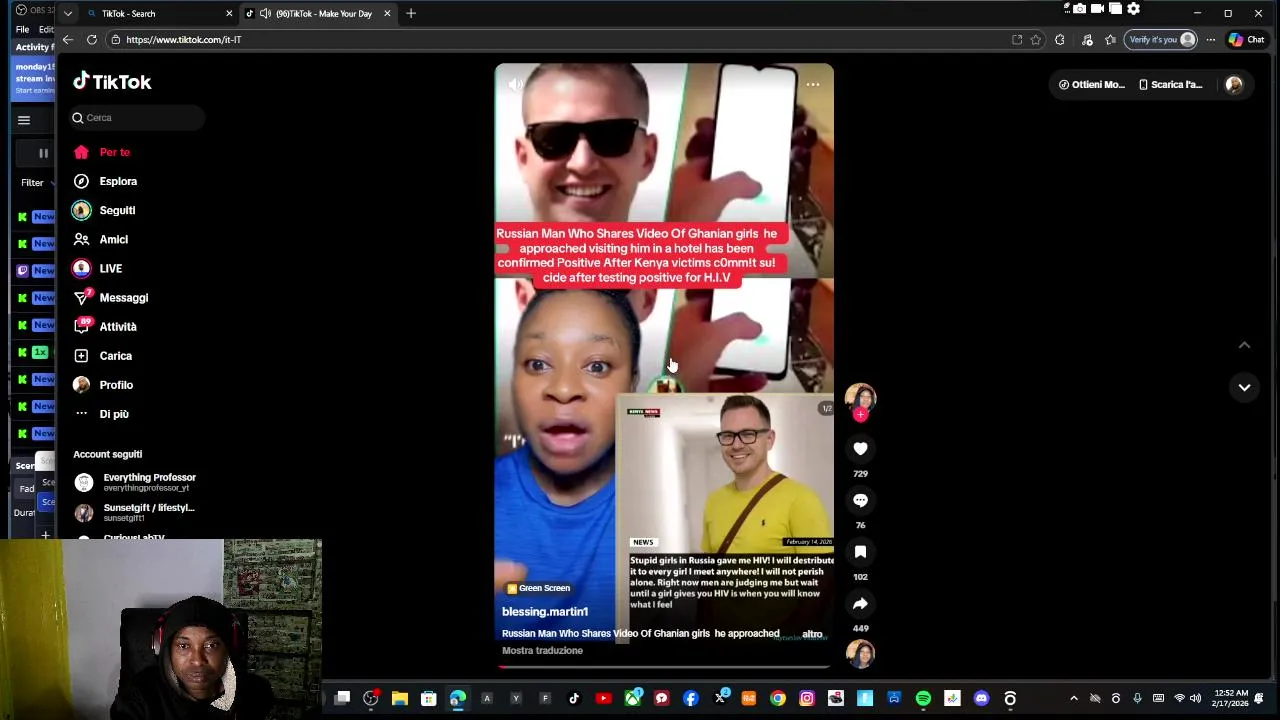Viewport: 1280px width, 720px height.
Task: Follow blessing.martin1 with the red plus badge
Action: (860, 414)
